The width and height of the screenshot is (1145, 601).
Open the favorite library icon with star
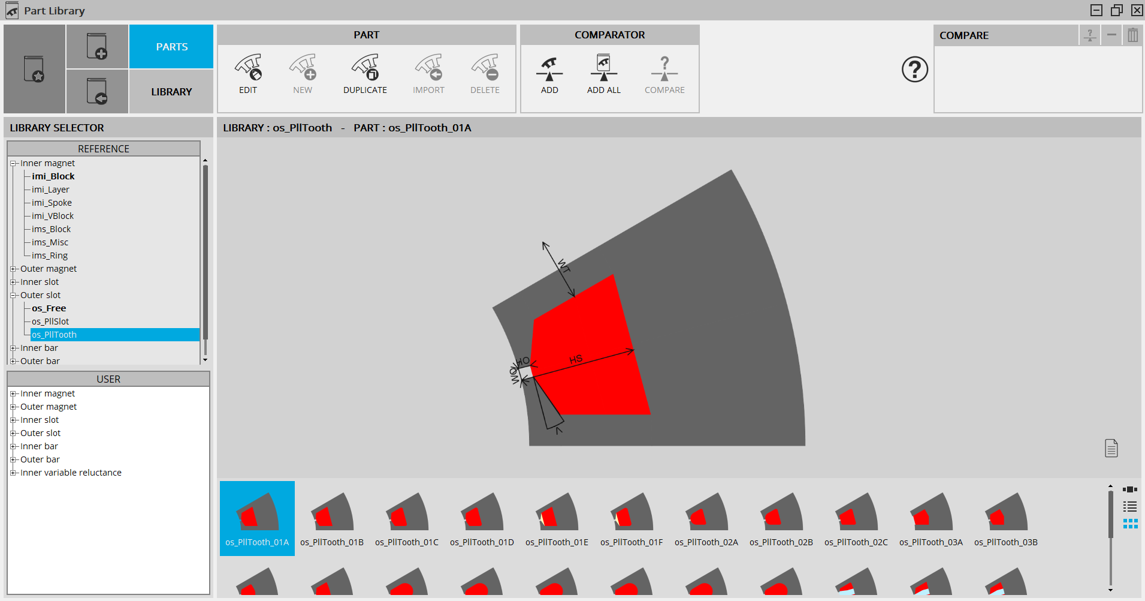[34, 69]
